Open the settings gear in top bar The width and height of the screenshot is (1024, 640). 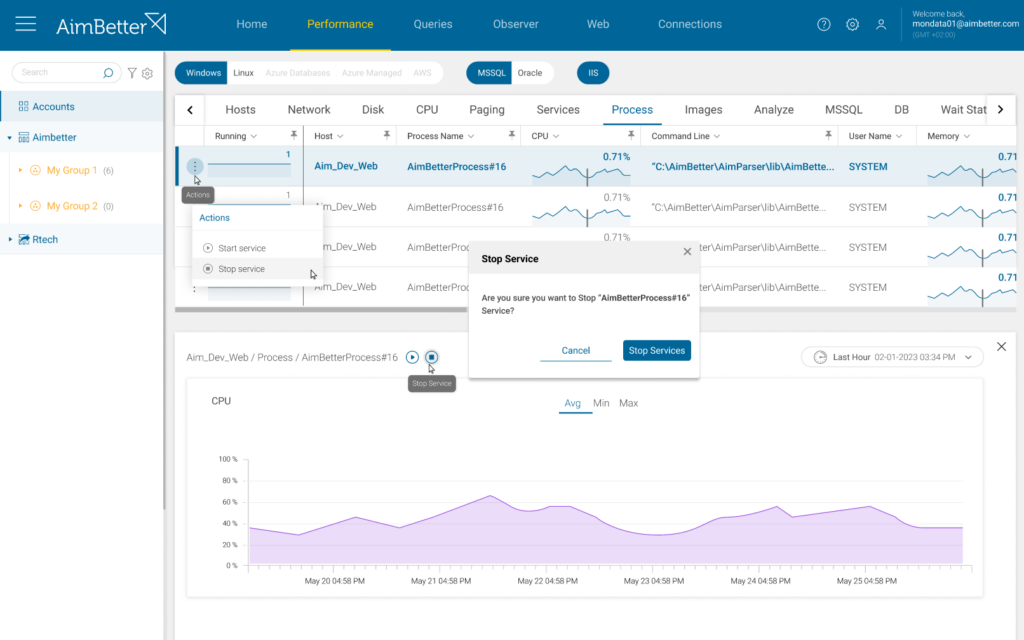852,24
